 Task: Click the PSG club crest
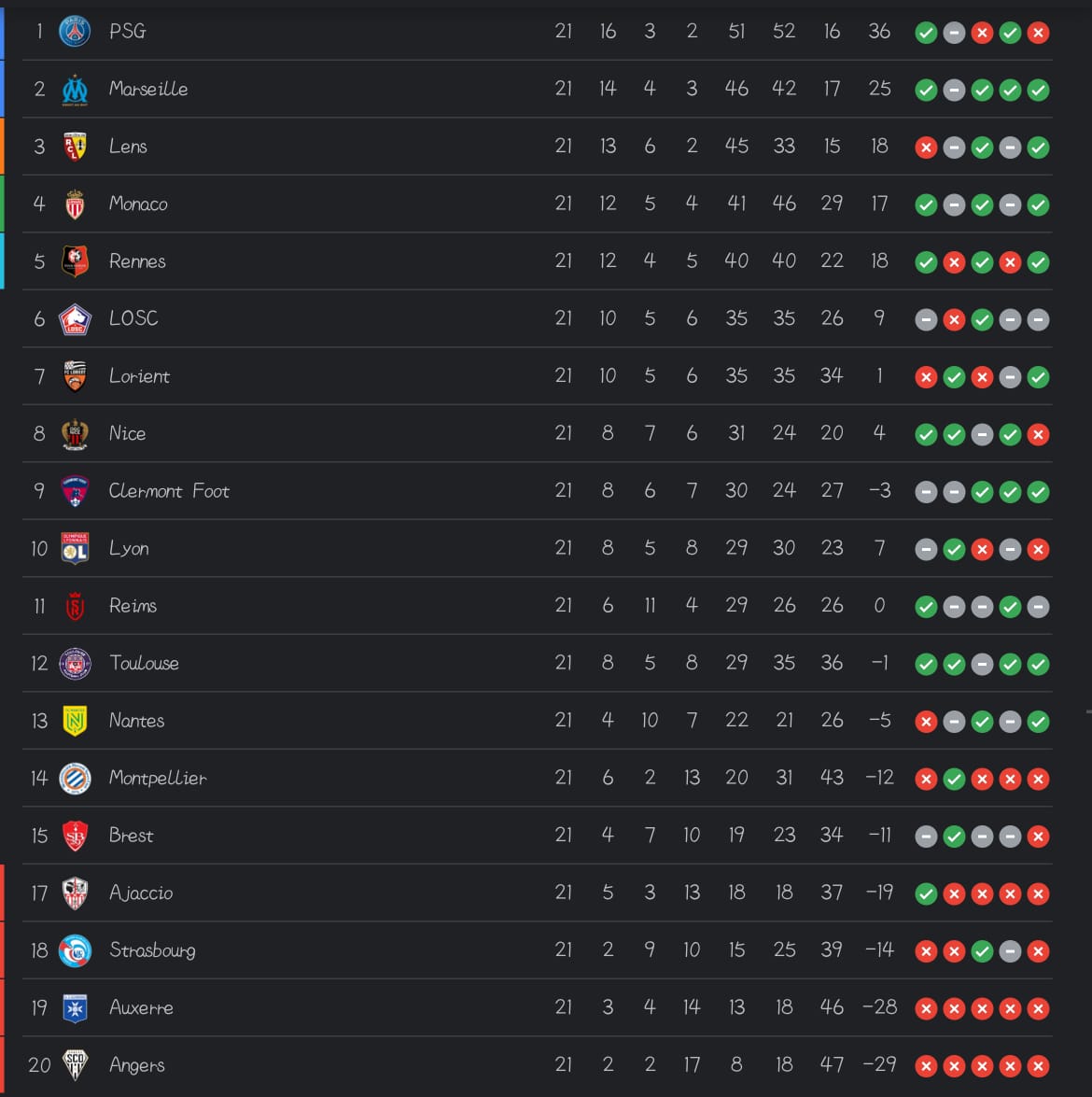tap(75, 32)
